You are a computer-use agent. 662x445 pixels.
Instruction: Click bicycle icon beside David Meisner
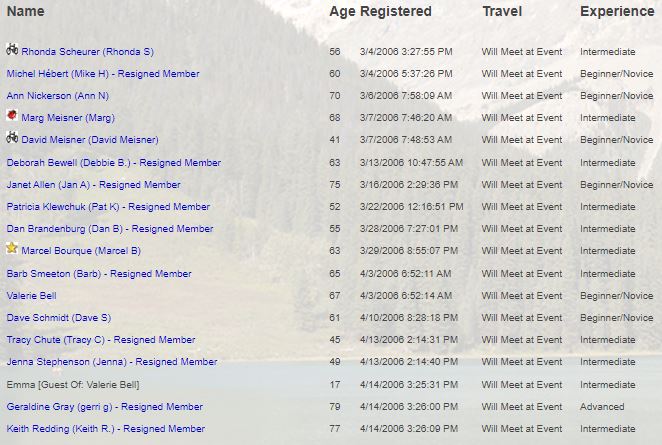pos(12,138)
